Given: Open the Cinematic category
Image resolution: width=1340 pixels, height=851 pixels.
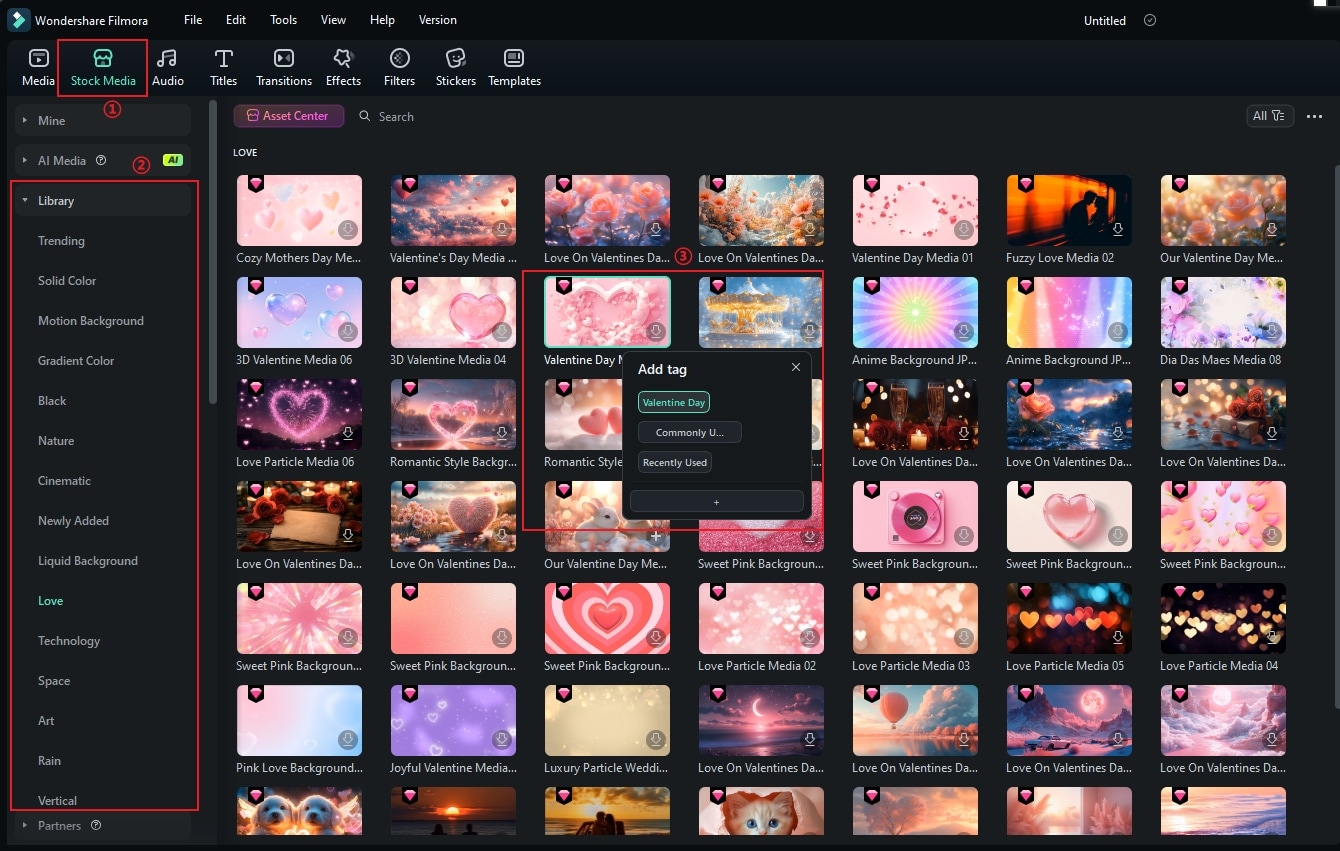Looking at the screenshot, I should click(x=64, y=481).
